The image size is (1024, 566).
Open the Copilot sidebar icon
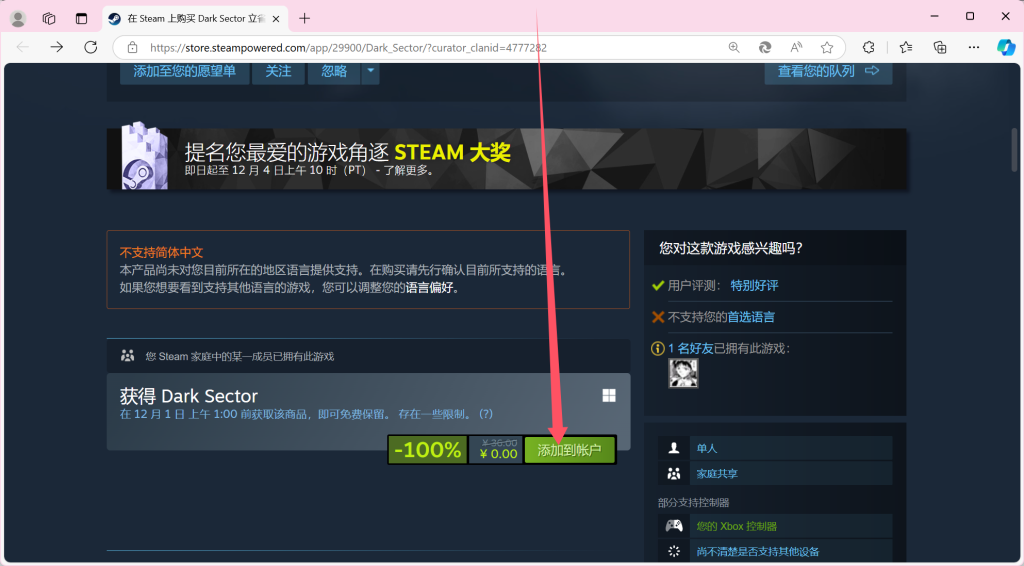1006,47
